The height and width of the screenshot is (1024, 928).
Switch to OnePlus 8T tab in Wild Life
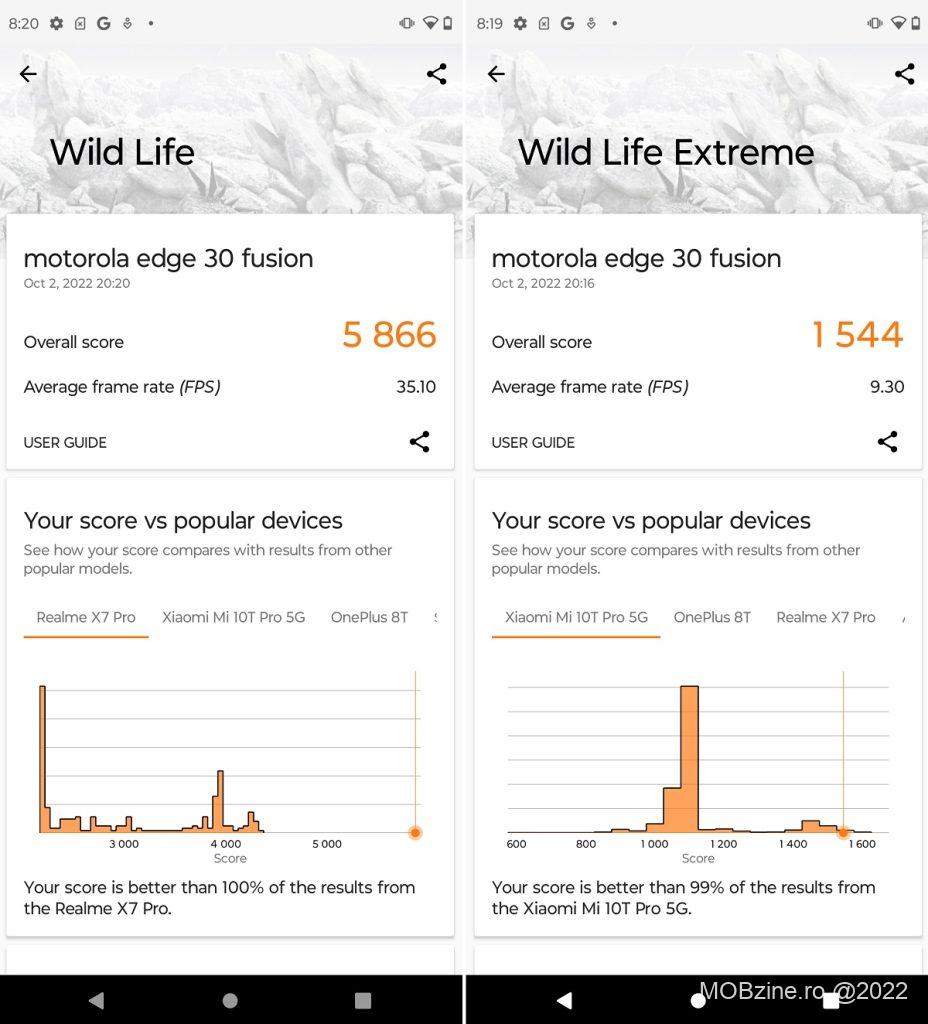coord(369,617)
